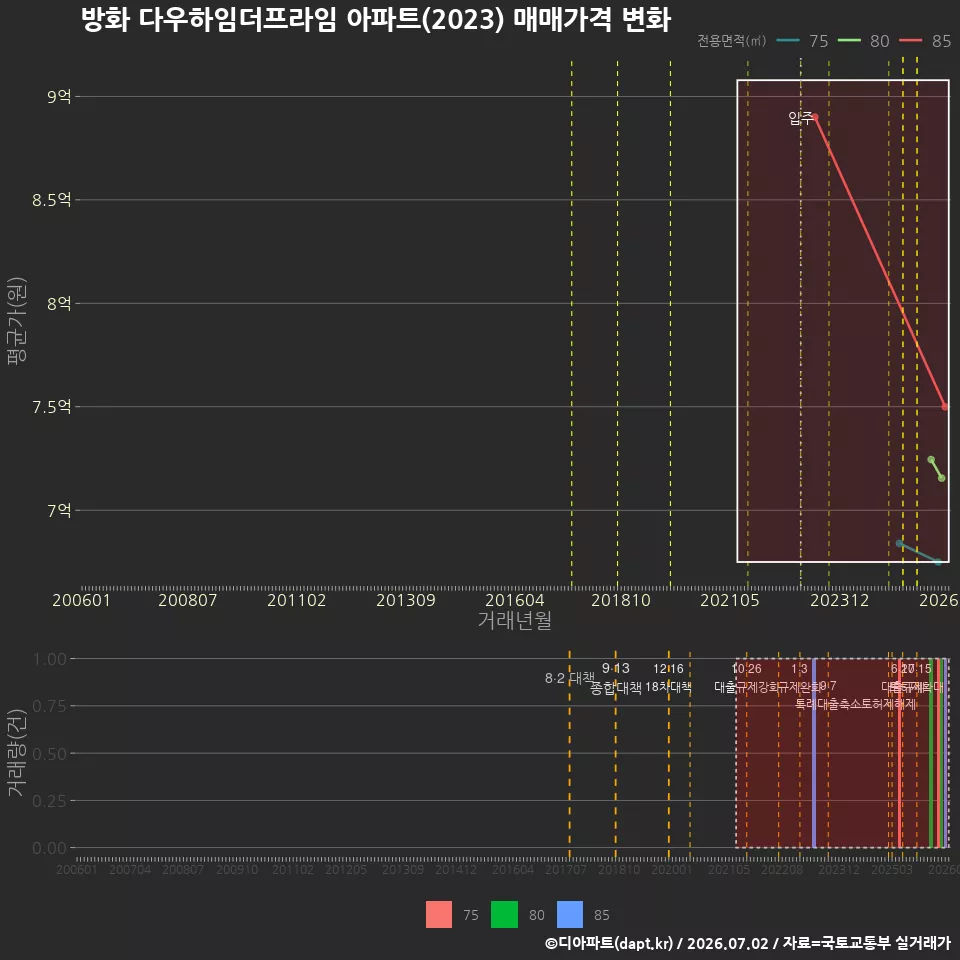Screen dimensions: 960x960
Task: Click 202503 on the volume chart x-axis
Action: 892,869
